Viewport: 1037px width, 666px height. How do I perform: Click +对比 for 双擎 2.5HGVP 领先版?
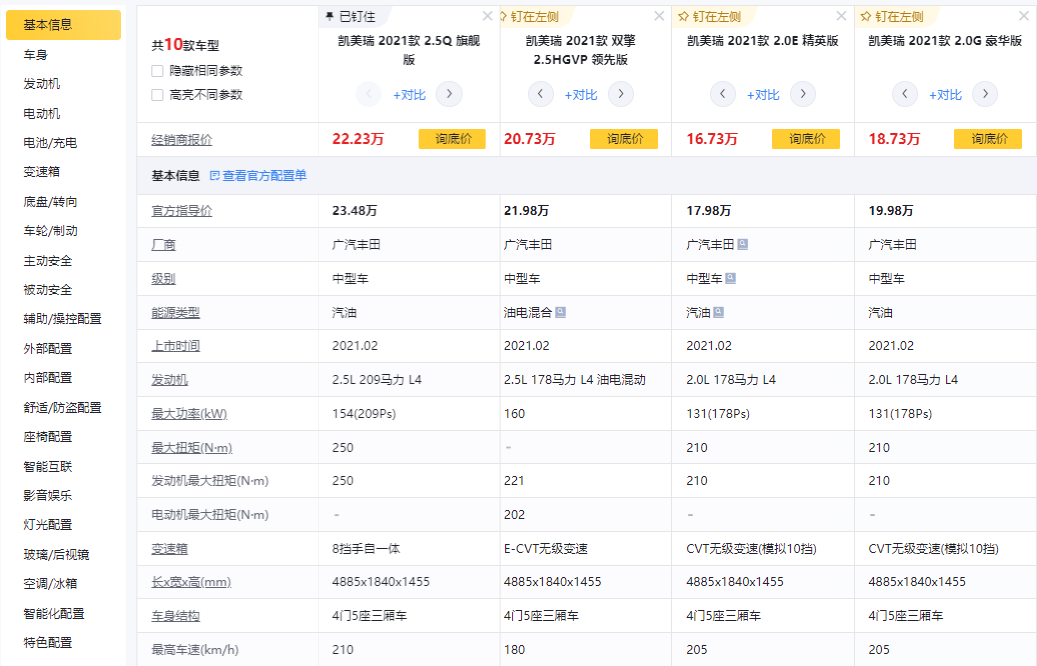coord(581,95)
